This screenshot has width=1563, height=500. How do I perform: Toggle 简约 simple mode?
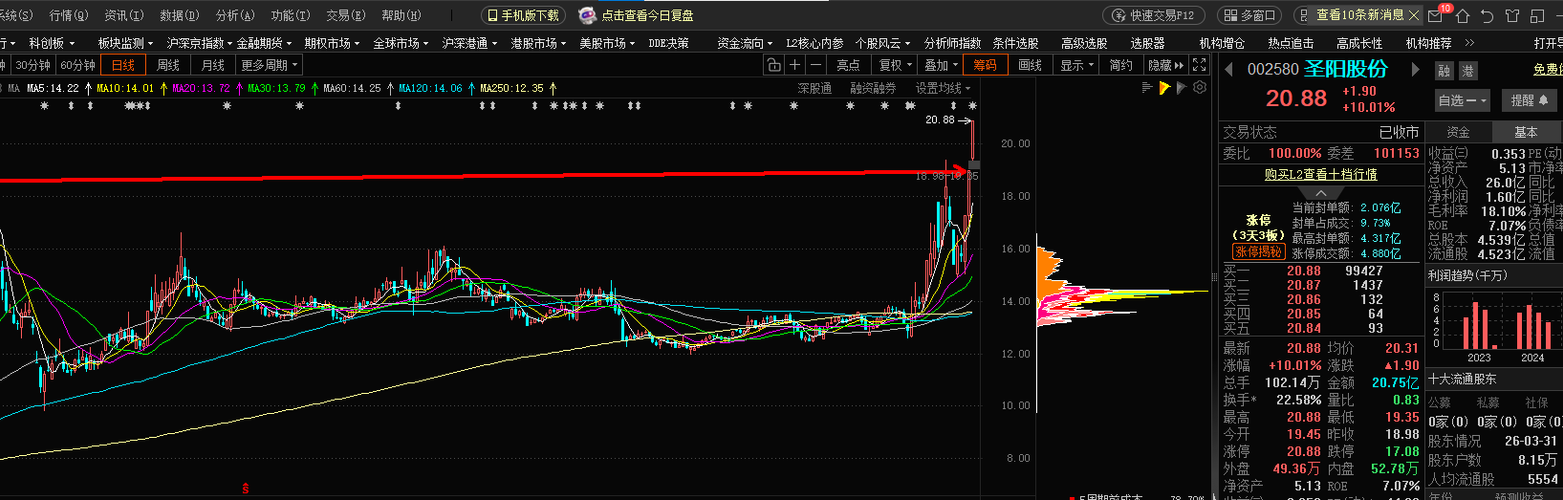pyautogui.click(x=1121, y=65)
